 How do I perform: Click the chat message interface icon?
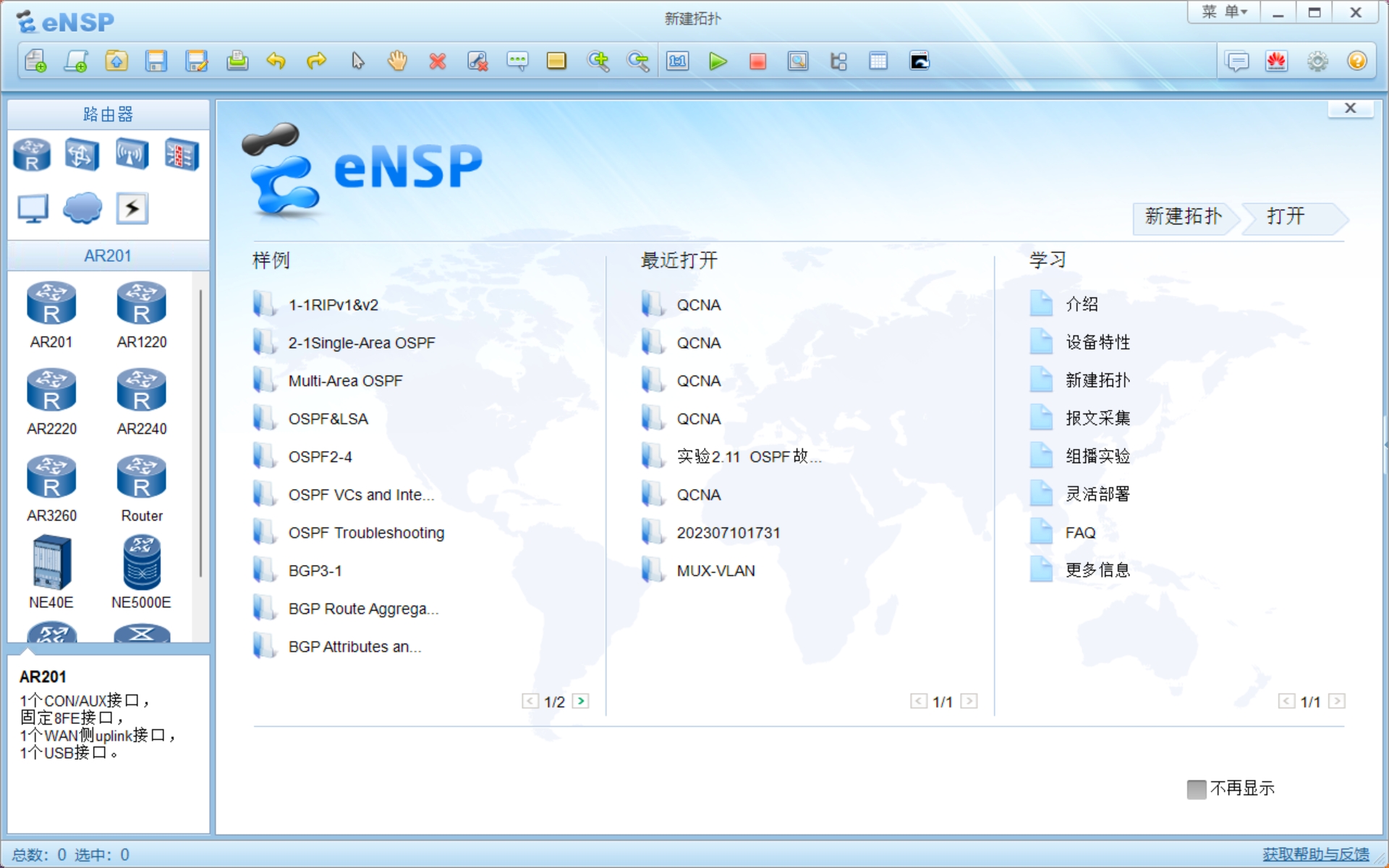1237,61
